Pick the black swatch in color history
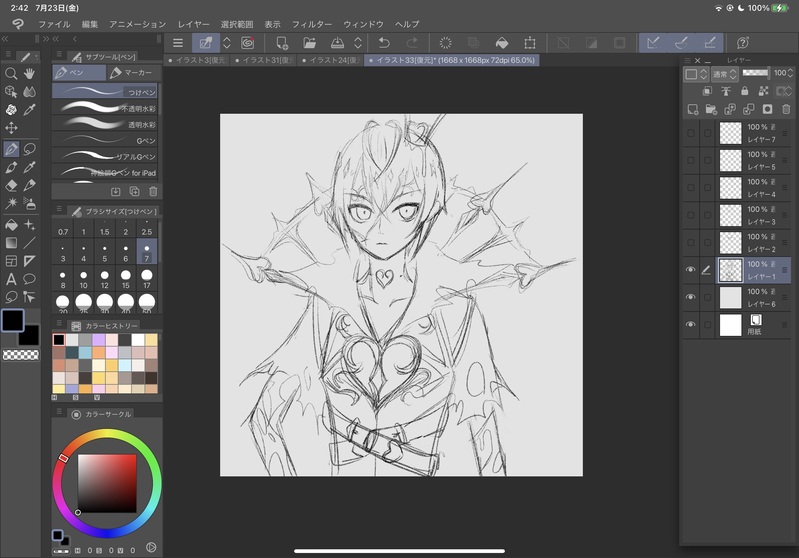This screenshot has height=558, width=799. [59, 340]
